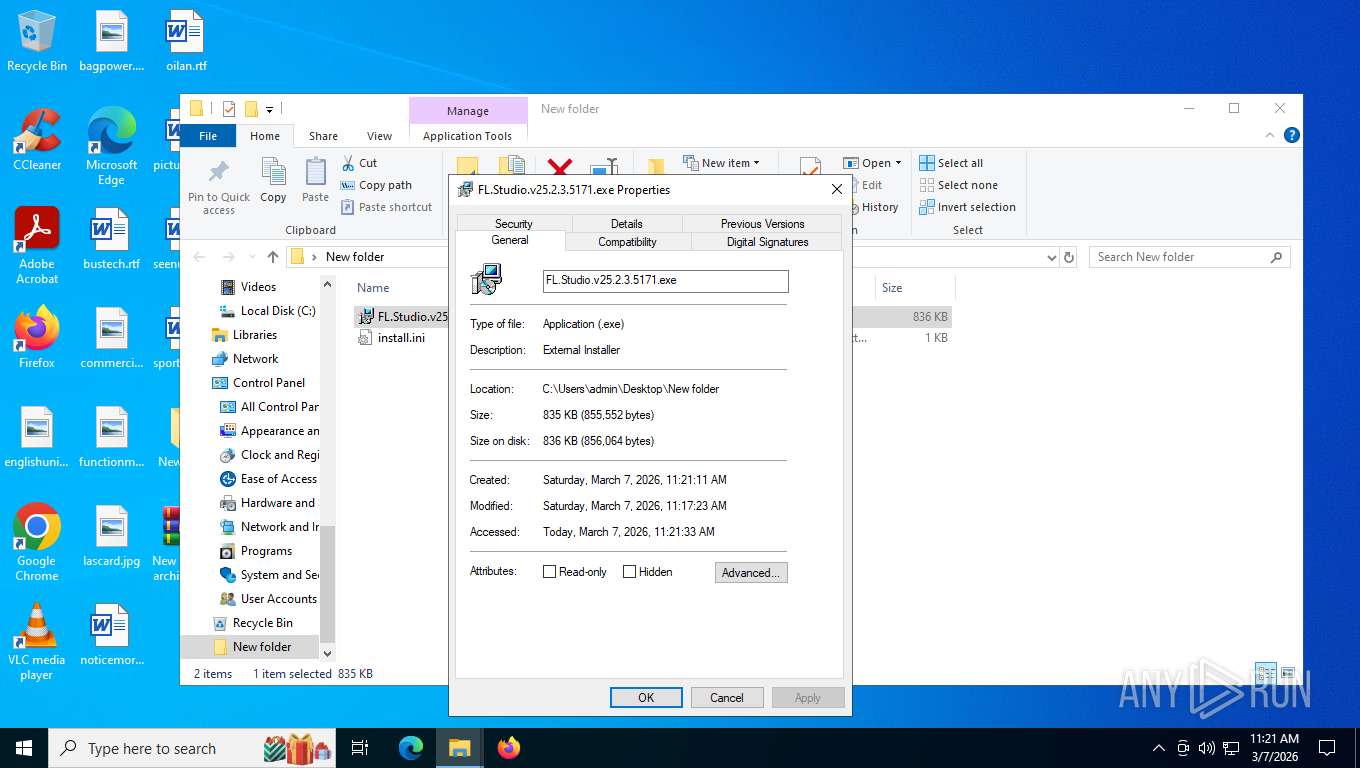Viewport: 1360px width, 768px height.
Task: Open notification center icon
Action: pyautogui.click(x=1327, y=748)
